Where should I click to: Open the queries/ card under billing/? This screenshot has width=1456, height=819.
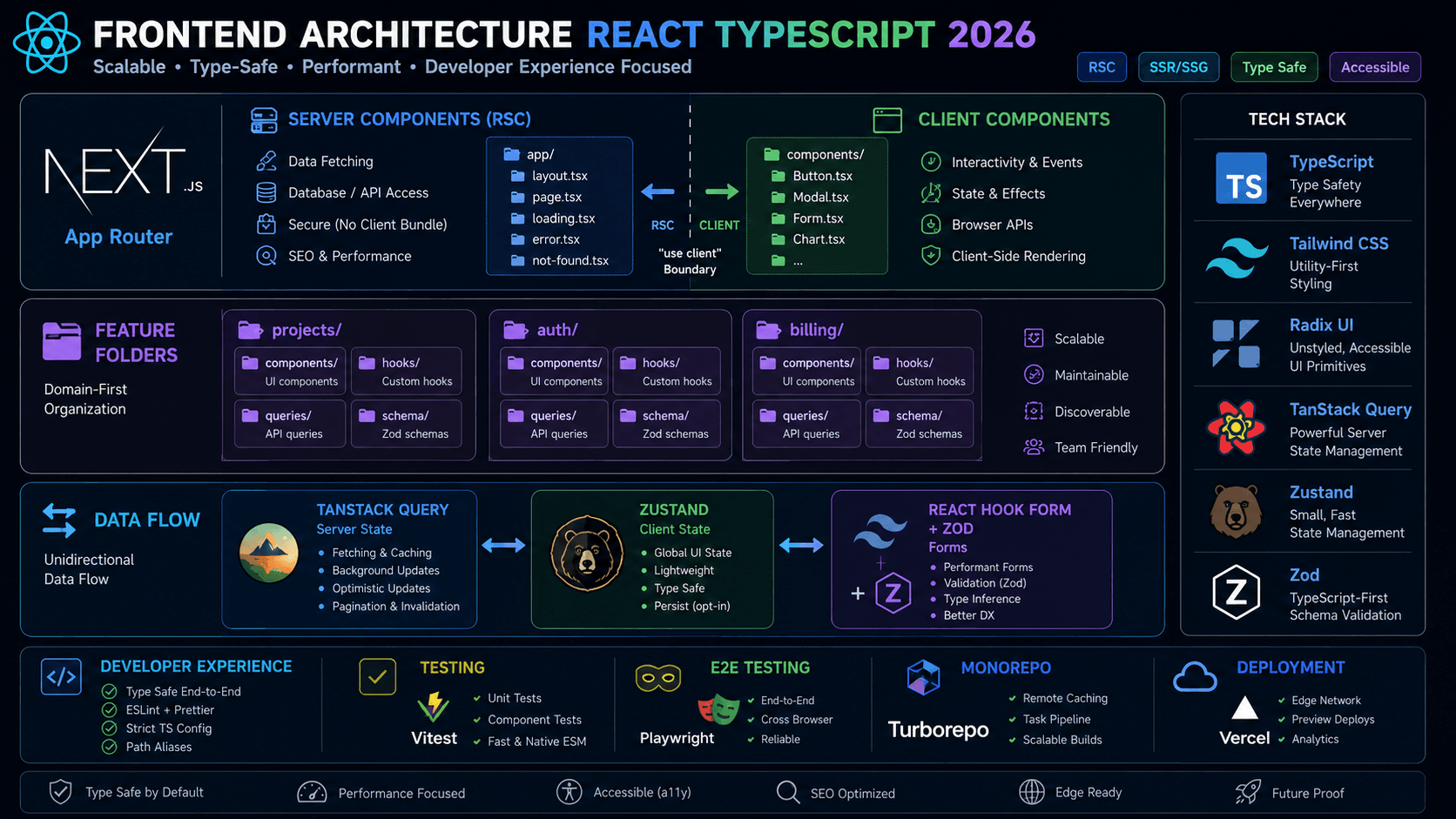(x=806, y=424)
